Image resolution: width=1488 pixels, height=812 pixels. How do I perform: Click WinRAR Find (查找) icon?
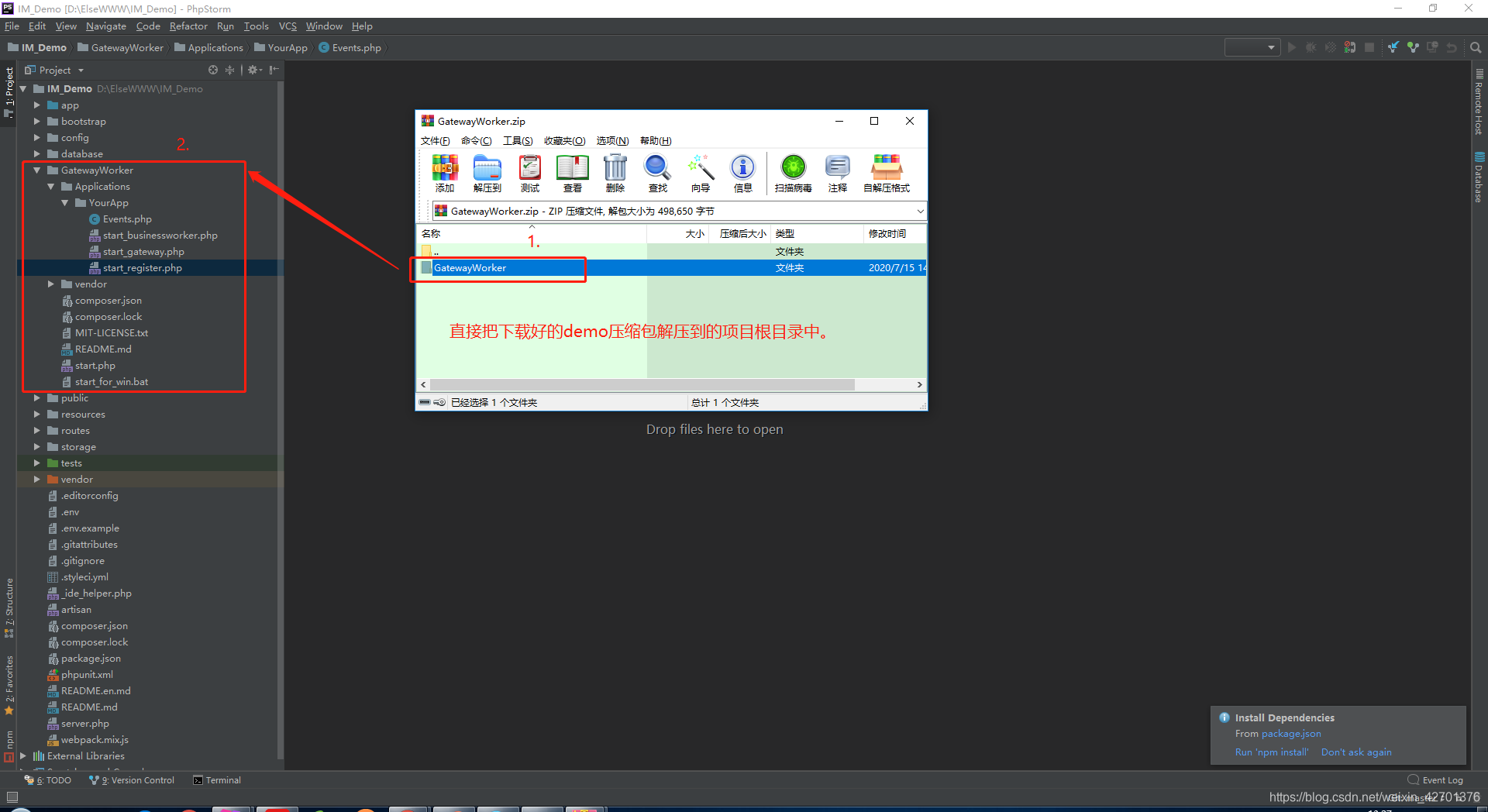coord(658,173)
